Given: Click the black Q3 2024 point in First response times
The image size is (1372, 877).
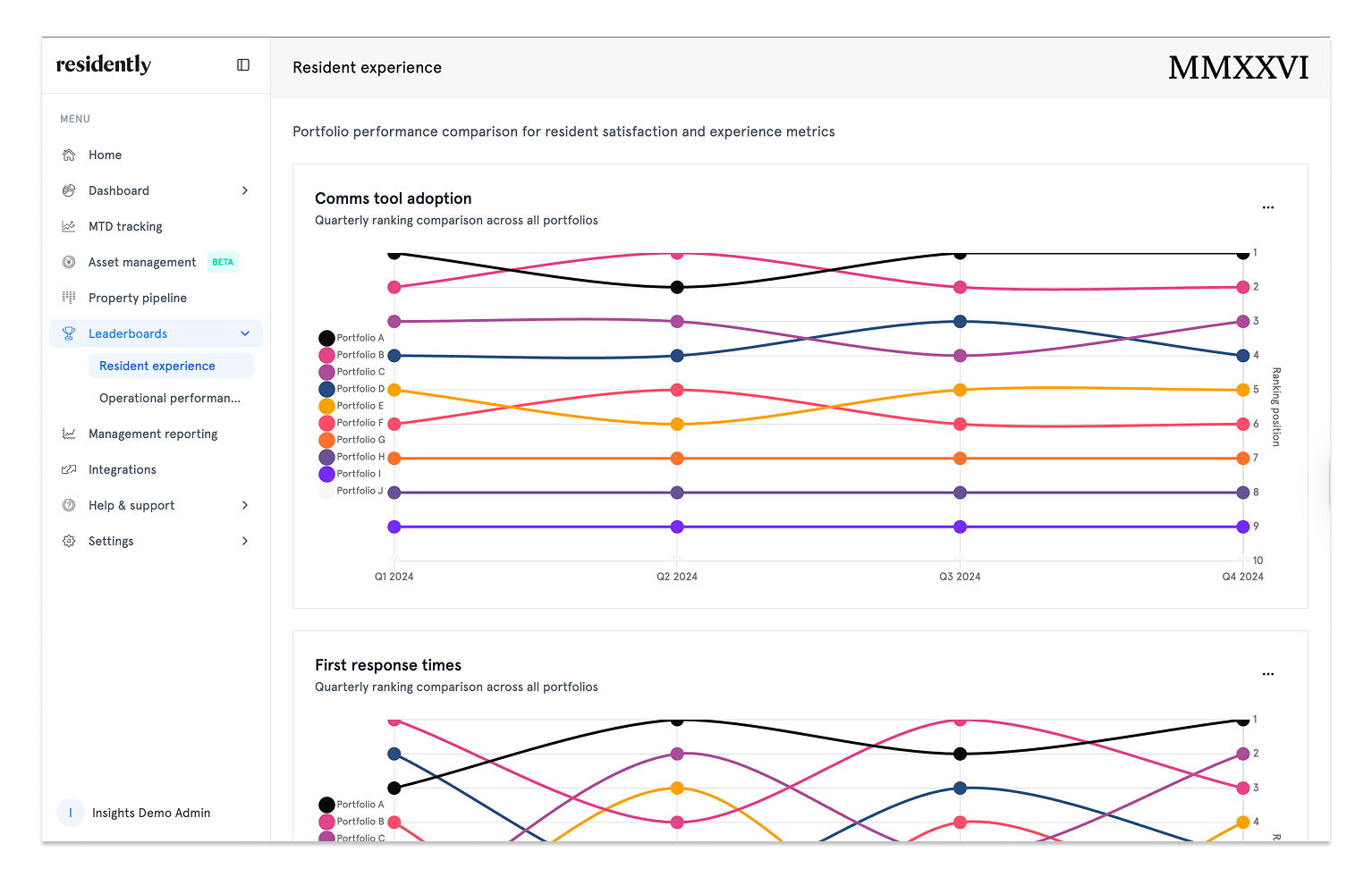Looking at the screenshot, I should [960, 754].
